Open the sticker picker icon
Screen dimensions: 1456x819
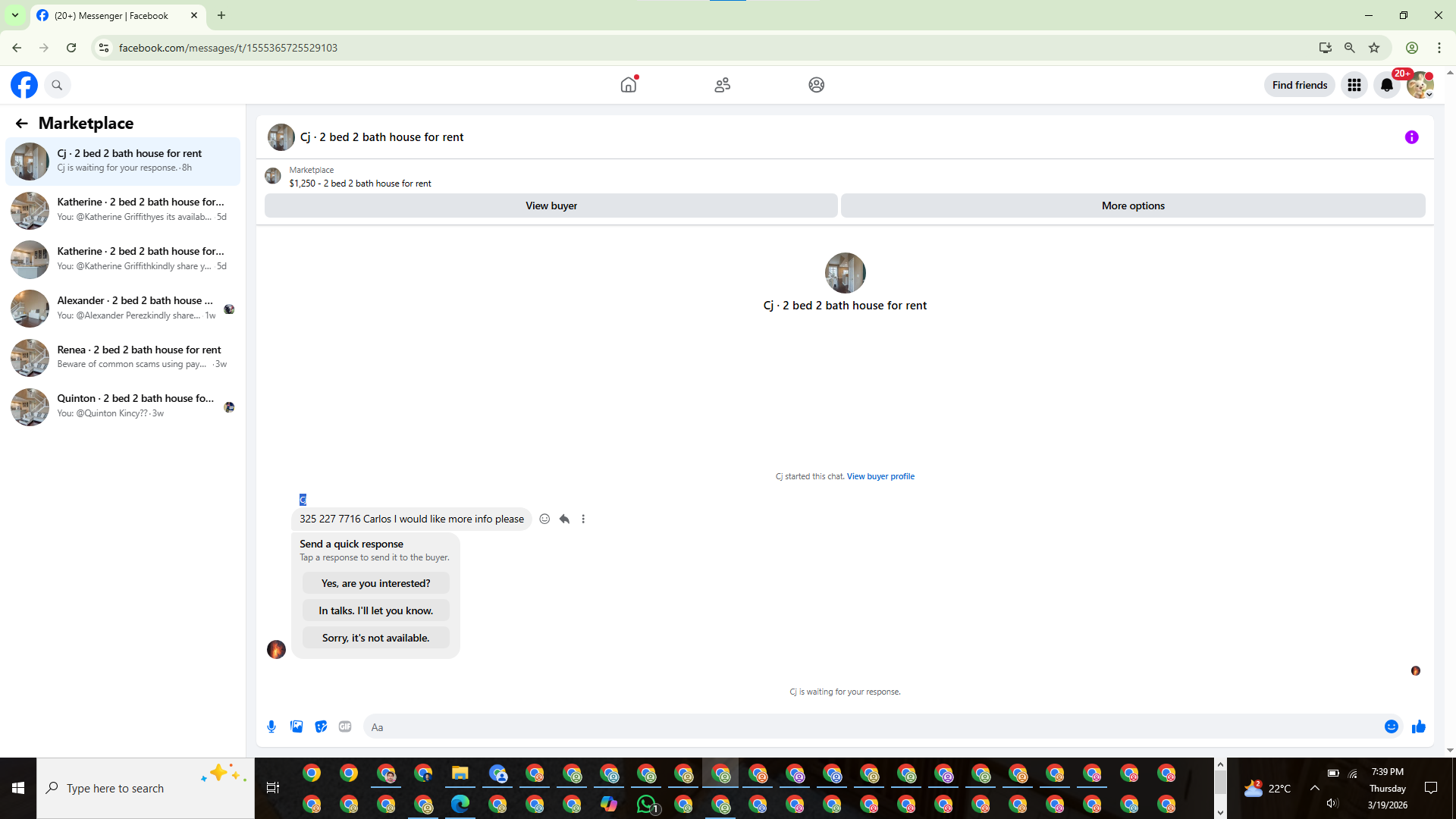321,726
